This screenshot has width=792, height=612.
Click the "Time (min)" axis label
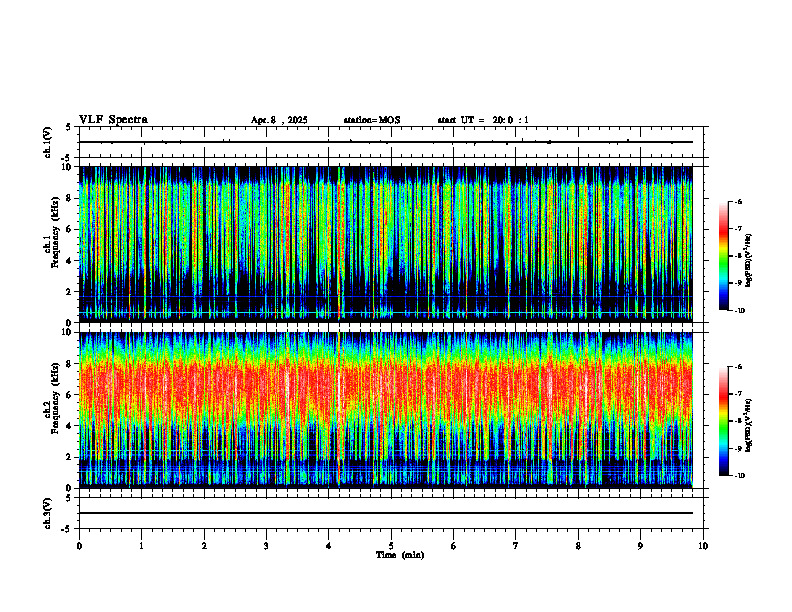400,555
